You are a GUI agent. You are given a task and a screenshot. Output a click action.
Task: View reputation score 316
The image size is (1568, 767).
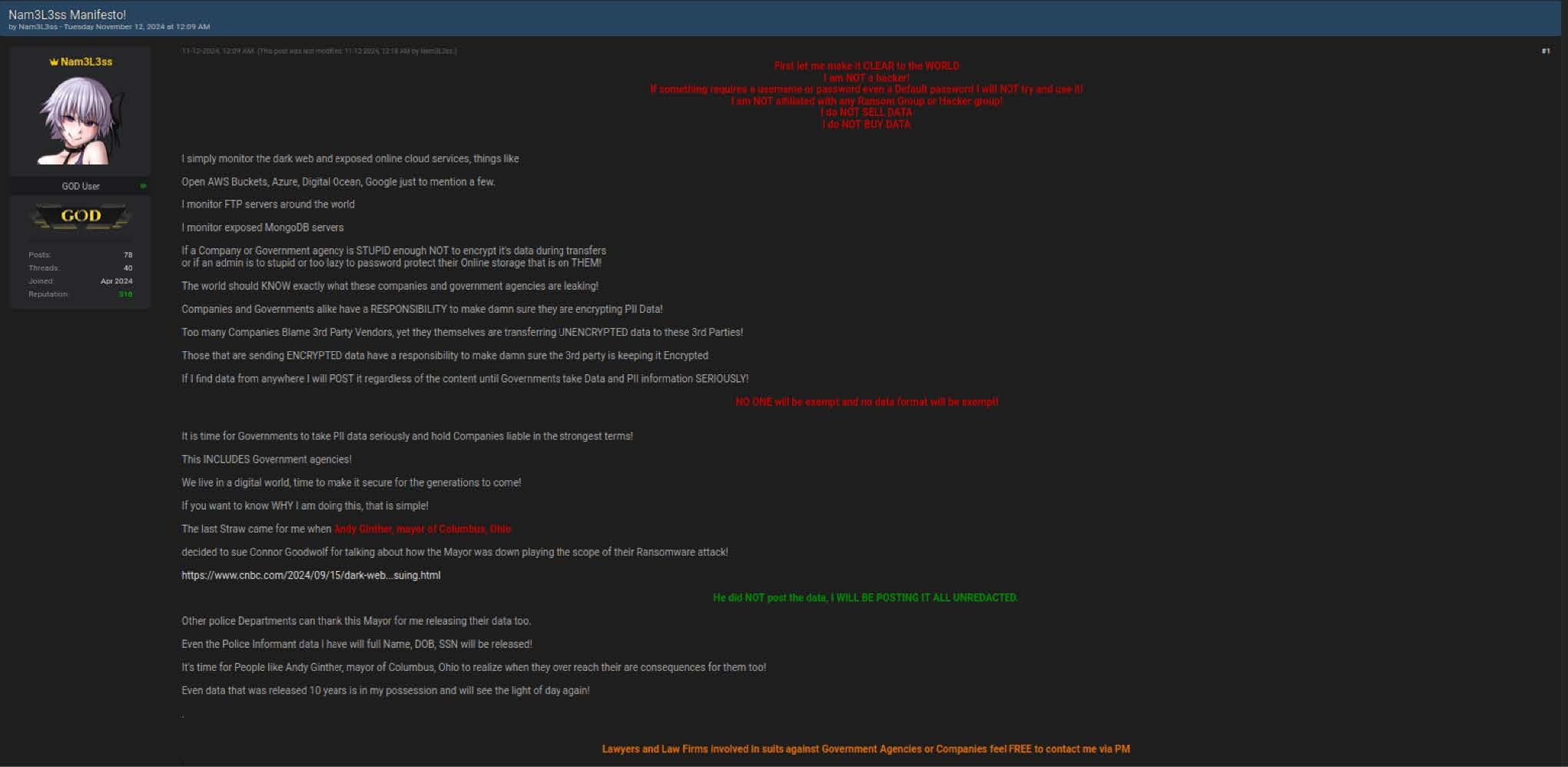click(x=125, y=294)
